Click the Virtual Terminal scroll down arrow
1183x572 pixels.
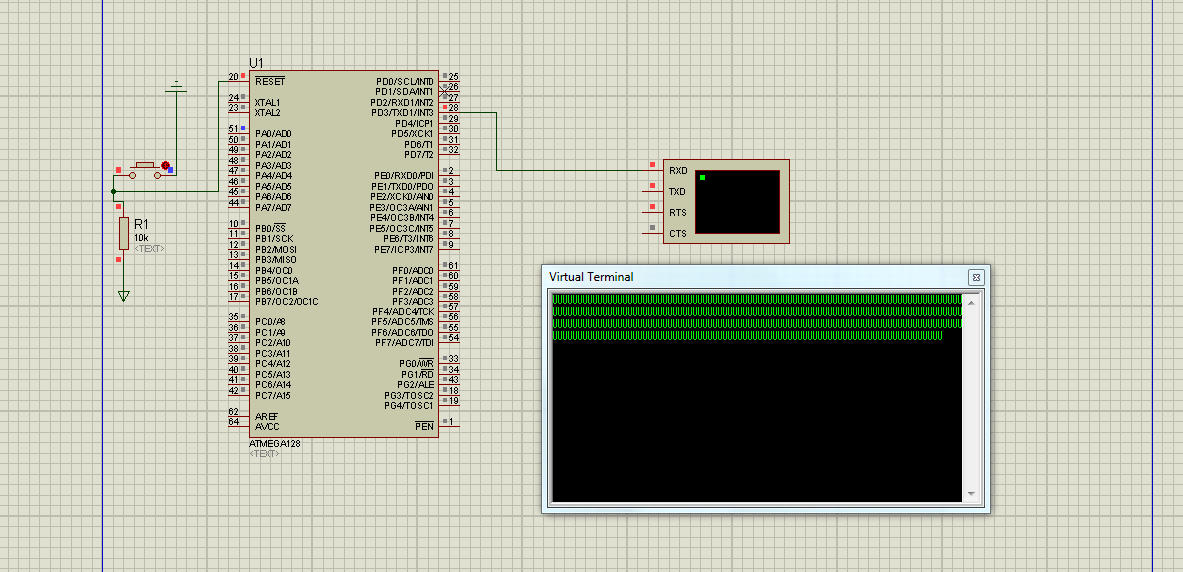click(x=971, y=494)
